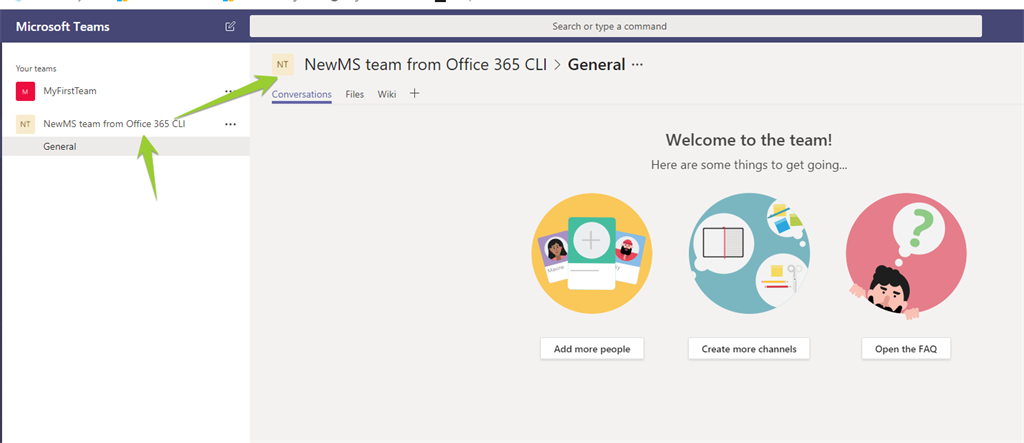
Task: Switch to the Files tab
Action: click(354, 95)
